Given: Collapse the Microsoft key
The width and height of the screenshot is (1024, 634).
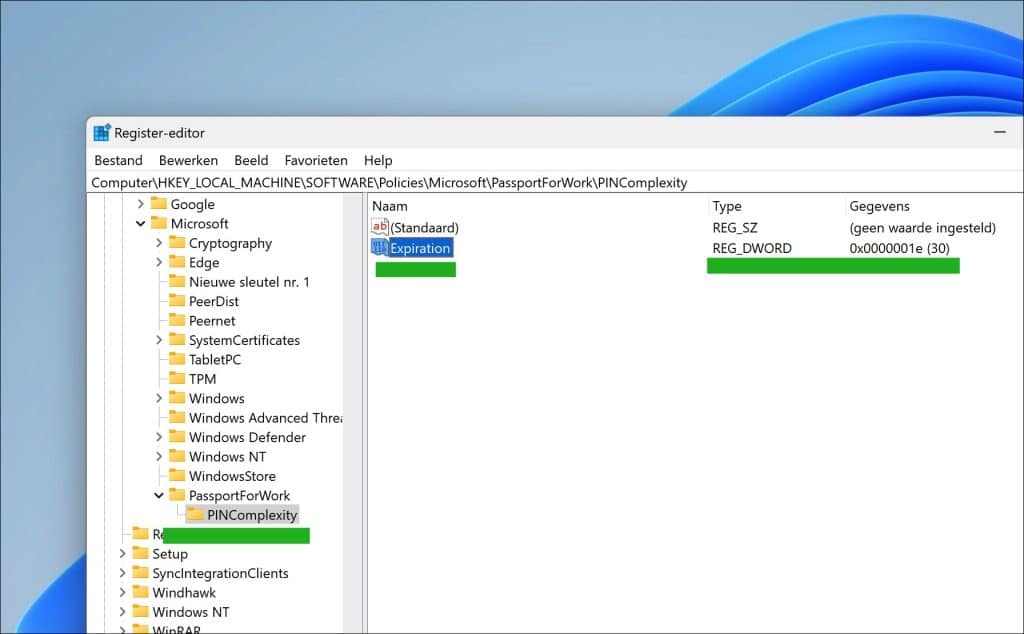Looking at the screenshot, I should (x=140, y=223).
